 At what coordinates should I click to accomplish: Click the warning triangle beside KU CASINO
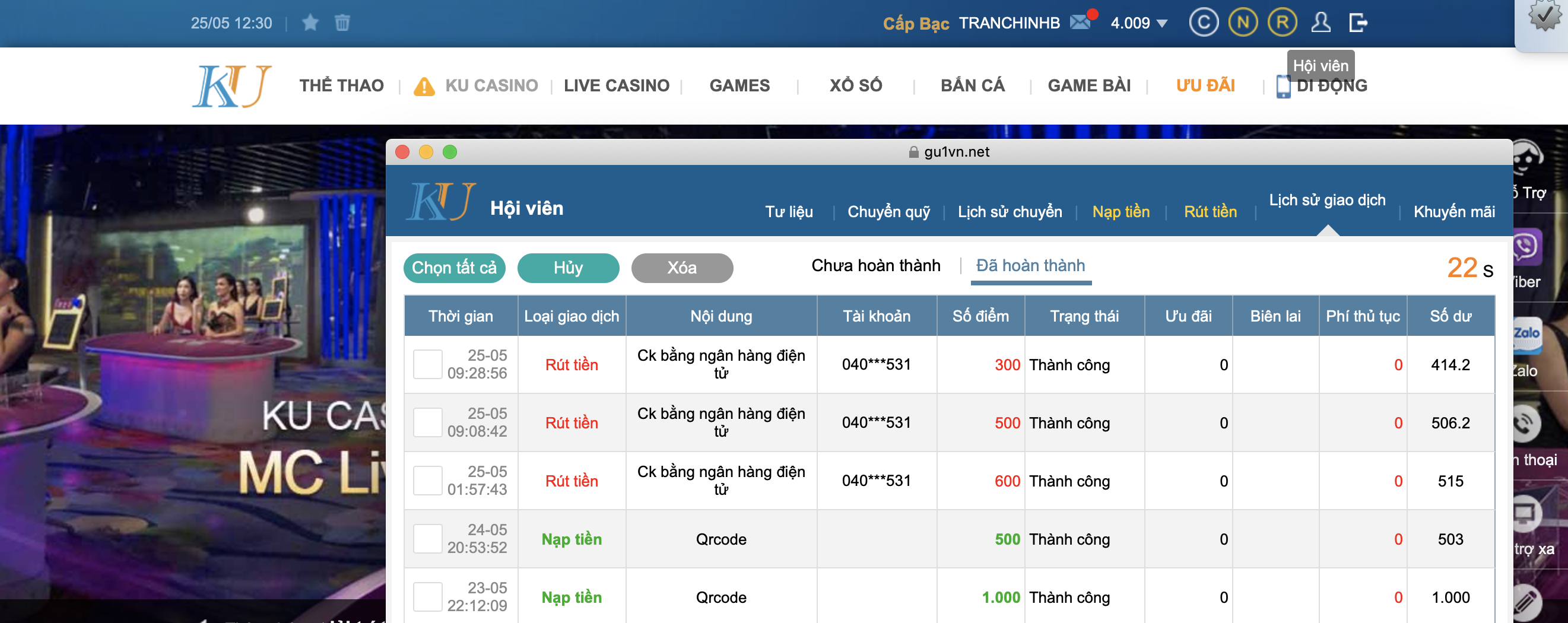424,87
